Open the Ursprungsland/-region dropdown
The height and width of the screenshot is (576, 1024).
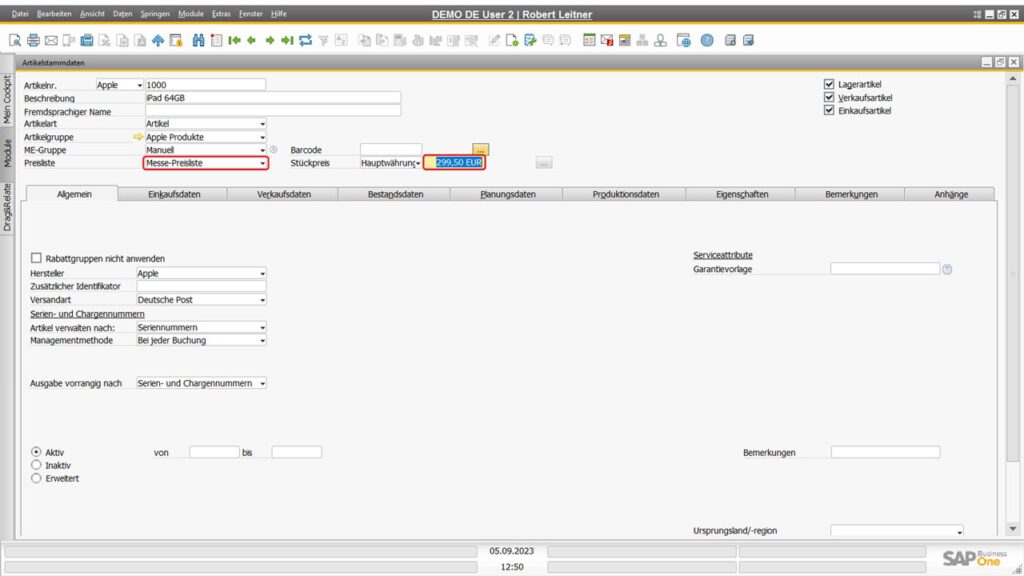click(x=897, y=531)
